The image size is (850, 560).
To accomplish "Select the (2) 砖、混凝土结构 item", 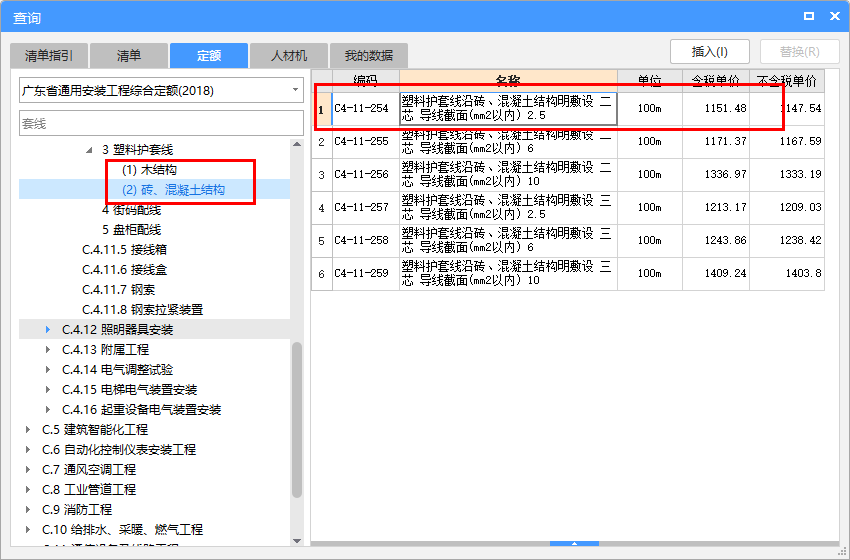I will coord(173,190).
